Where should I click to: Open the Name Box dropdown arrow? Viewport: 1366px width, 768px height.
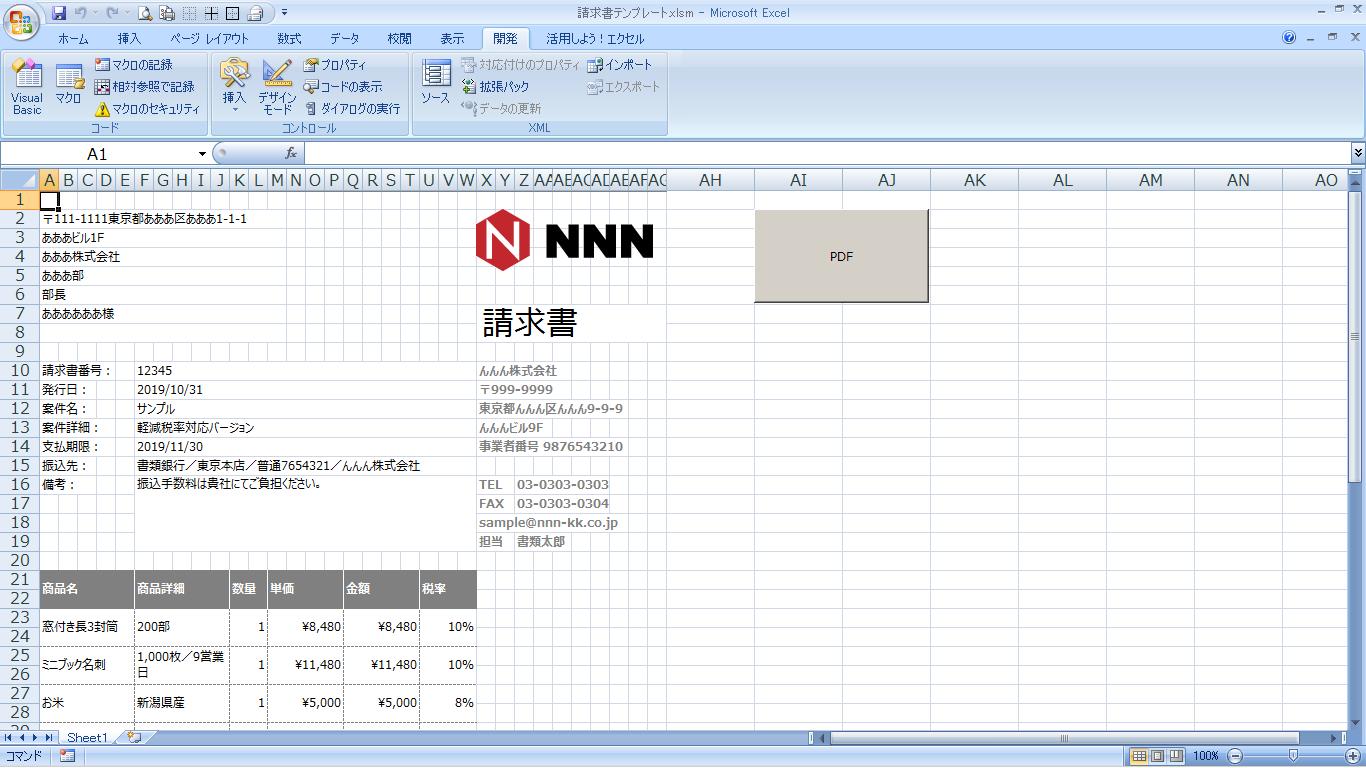coord(202,154)
